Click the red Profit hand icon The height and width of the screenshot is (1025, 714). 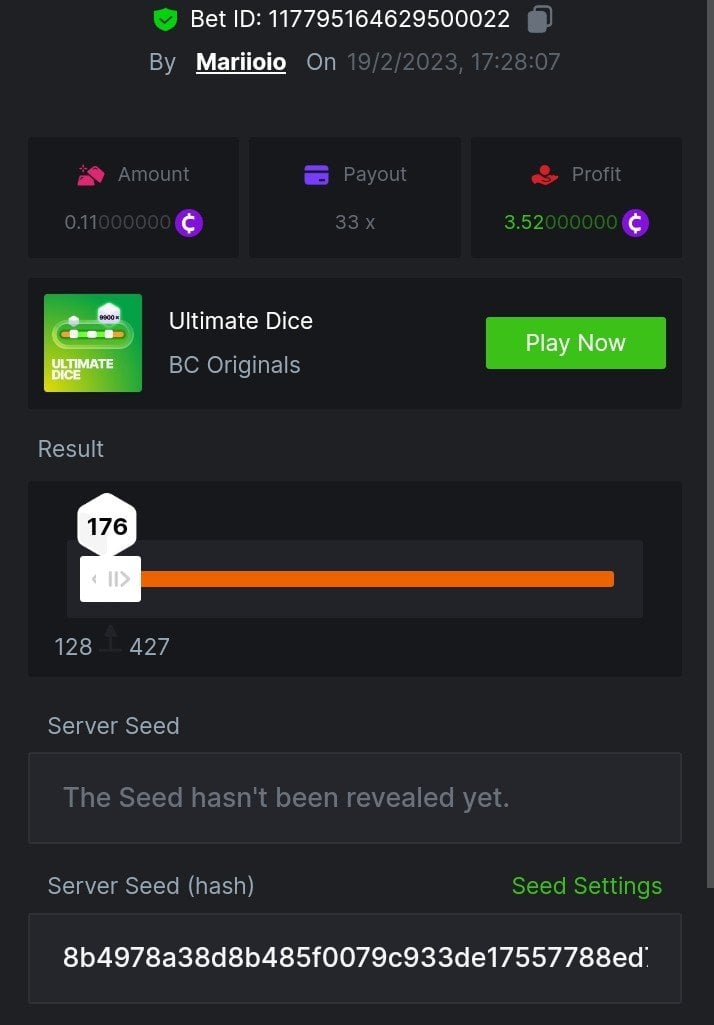pos(544,175)
